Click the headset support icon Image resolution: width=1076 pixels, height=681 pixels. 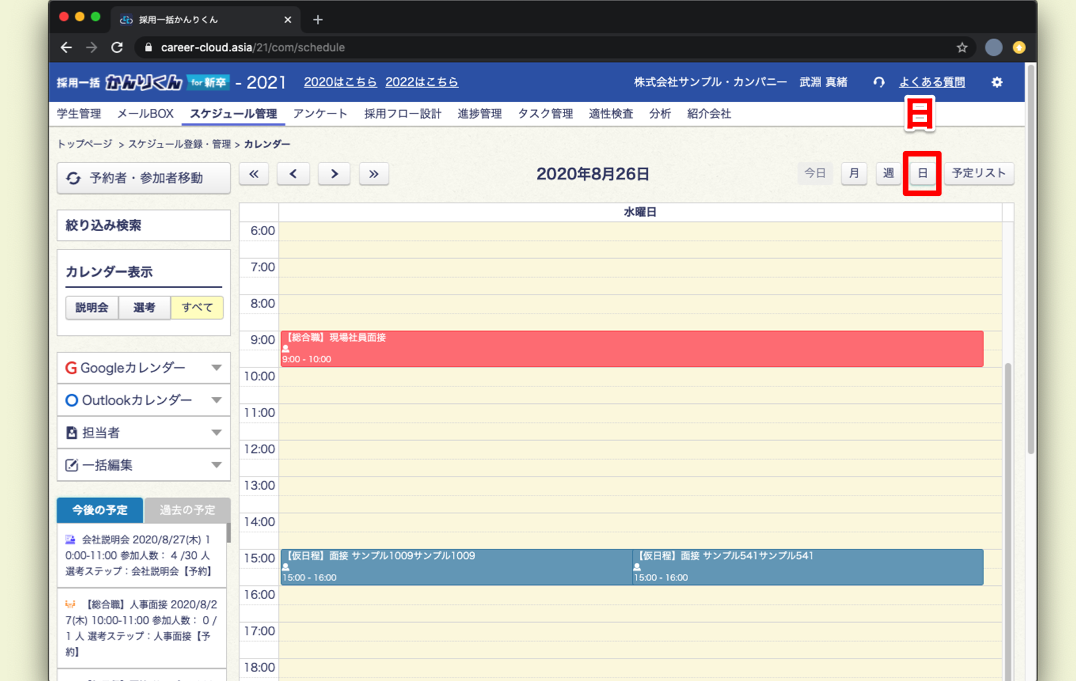click(x=879, y=82)
